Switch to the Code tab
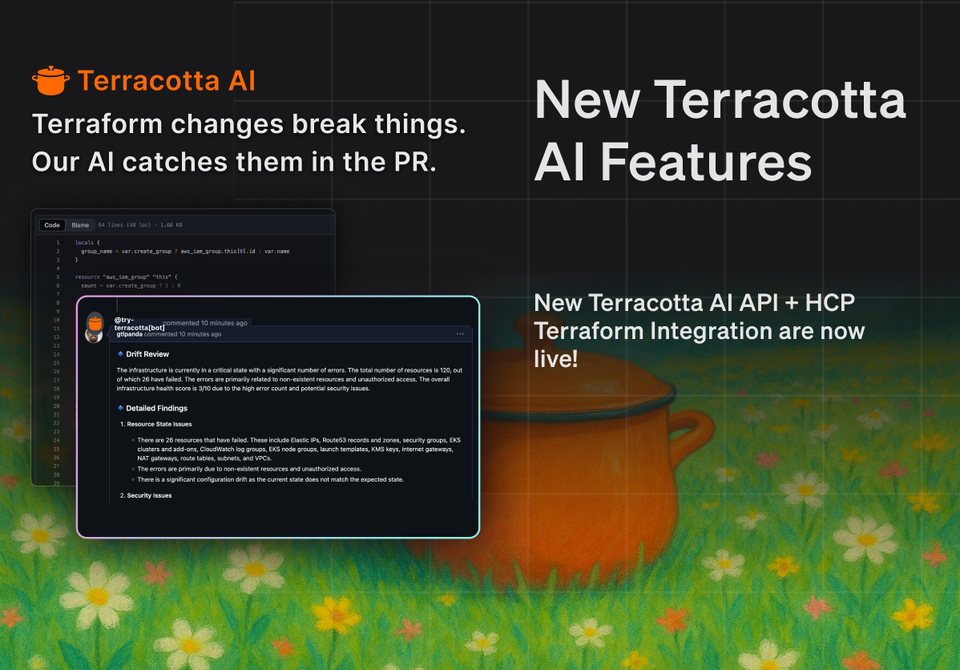The image size is (960, 670). click(x=51, y=225)
